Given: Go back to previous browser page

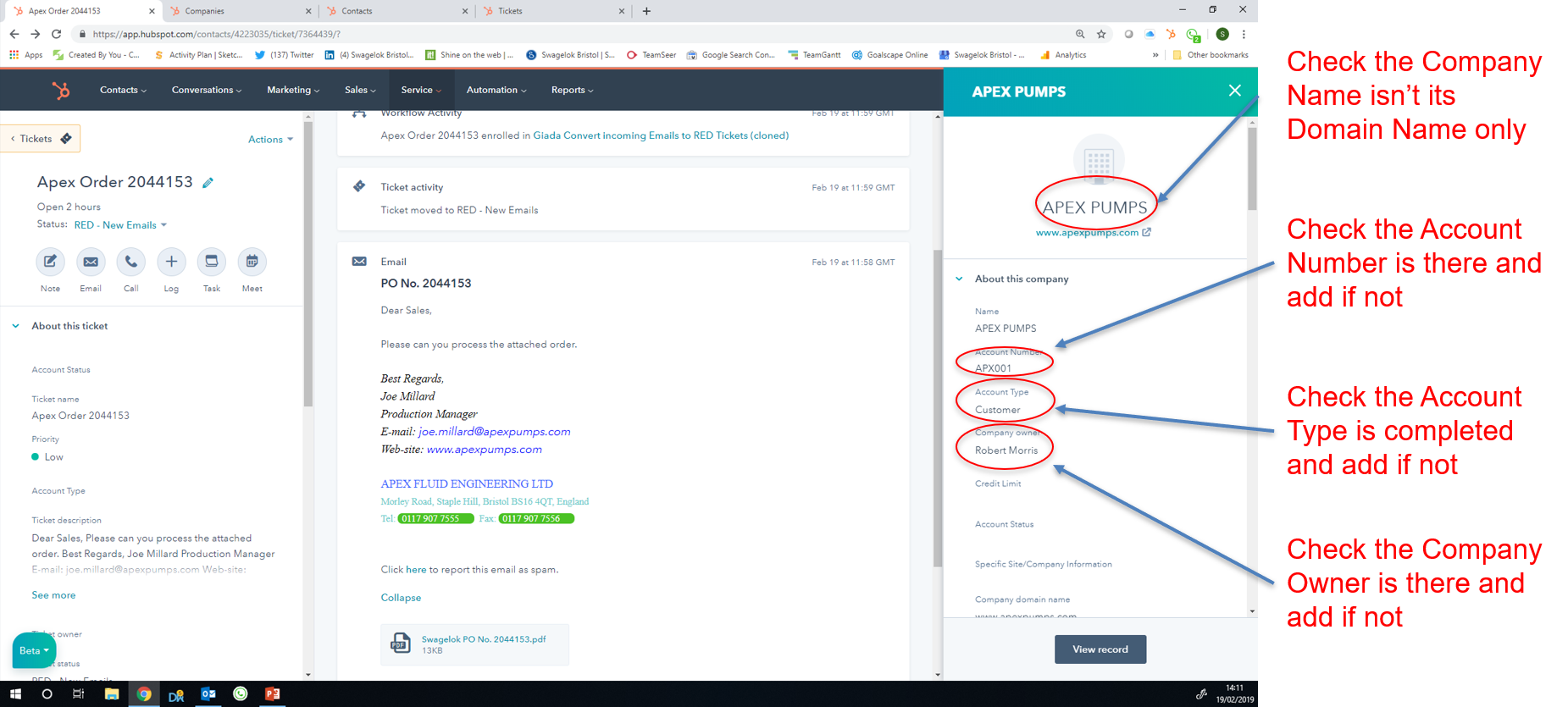Looking at the screenshot, I should 14,34.
